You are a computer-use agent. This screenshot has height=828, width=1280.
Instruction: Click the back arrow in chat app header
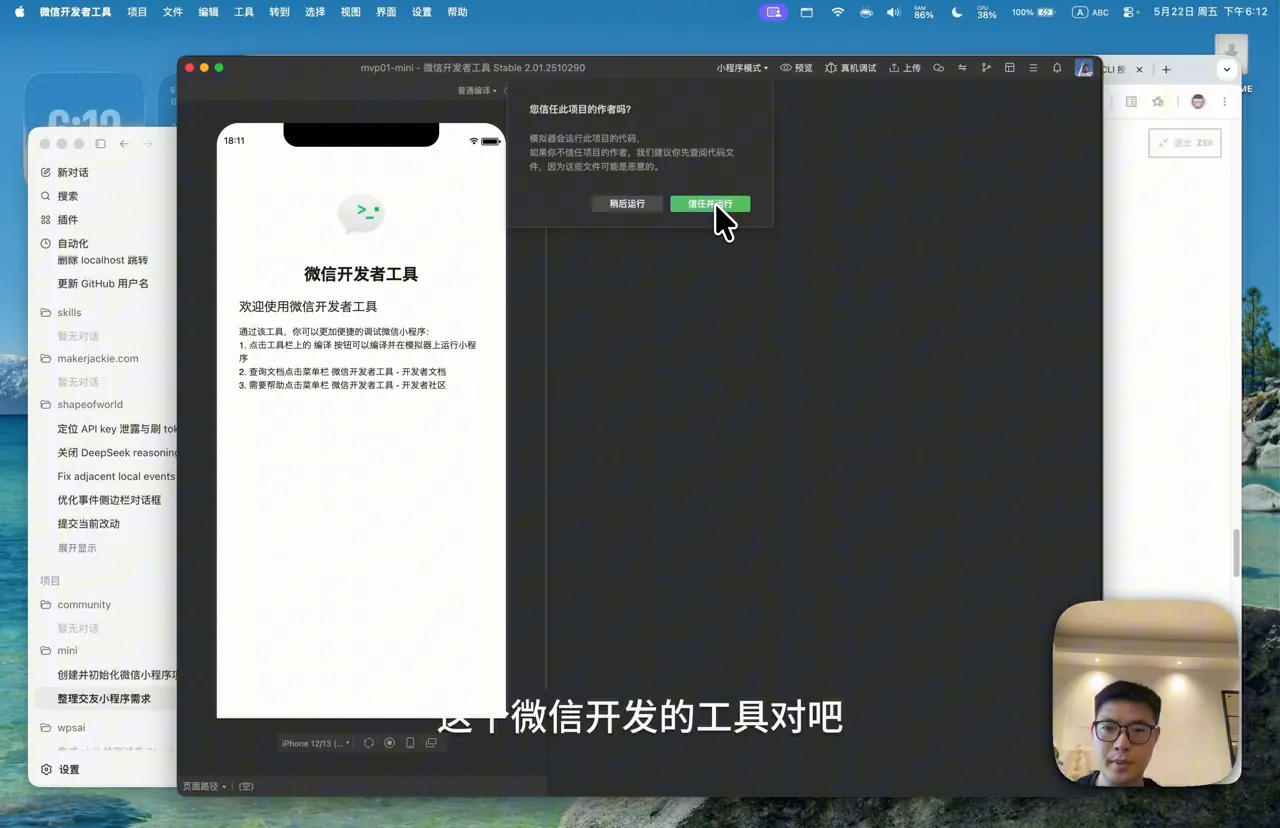click(x=124, y=144)
